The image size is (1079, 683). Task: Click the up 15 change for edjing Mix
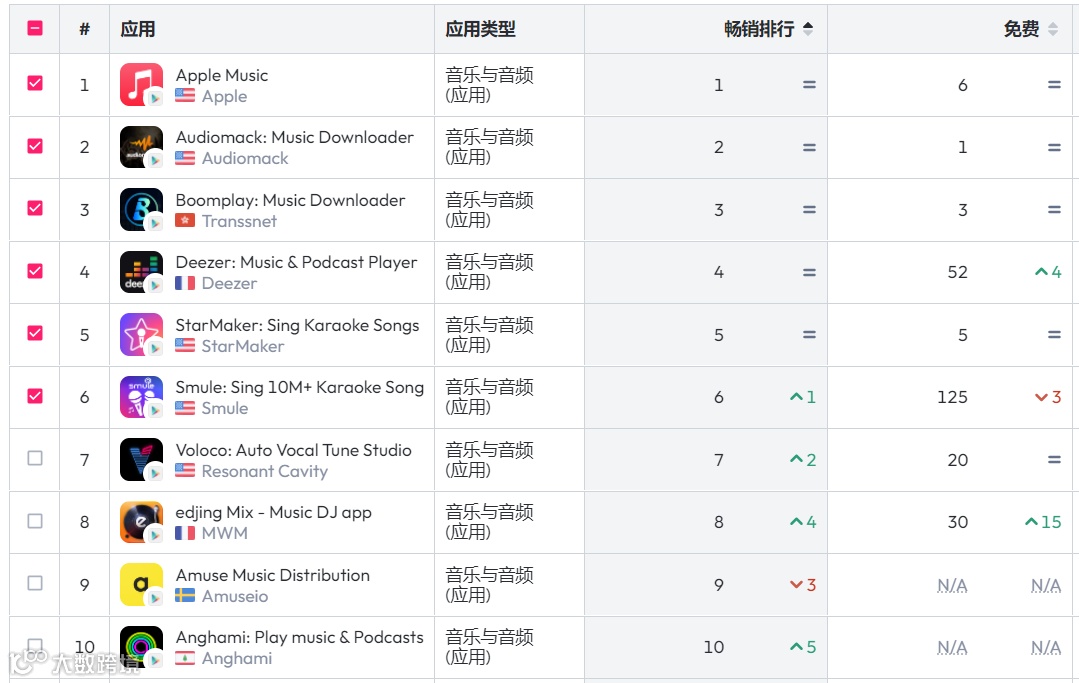1043,522
